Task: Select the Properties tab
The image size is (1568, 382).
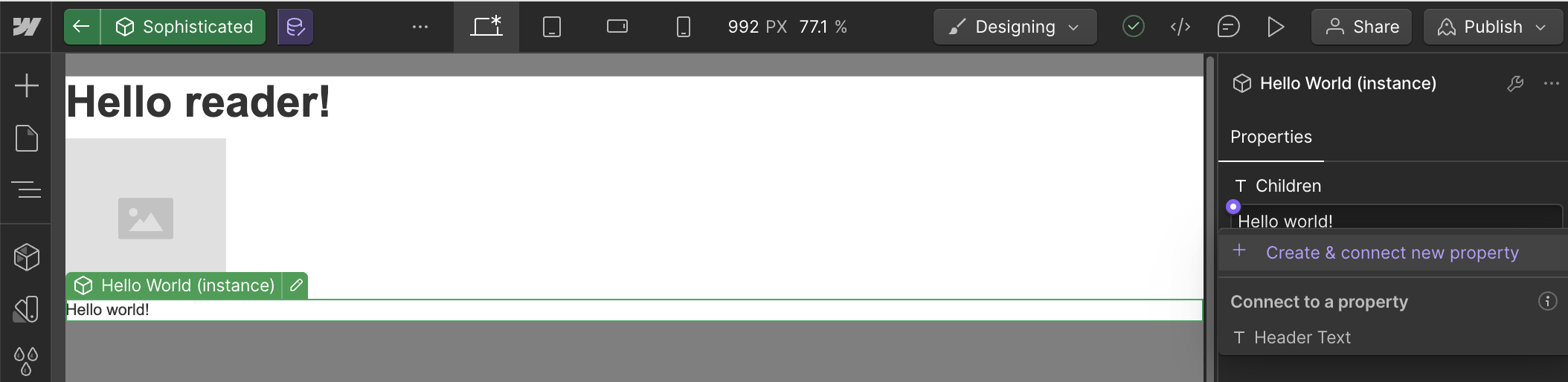Action: [x=1270, y=137]
